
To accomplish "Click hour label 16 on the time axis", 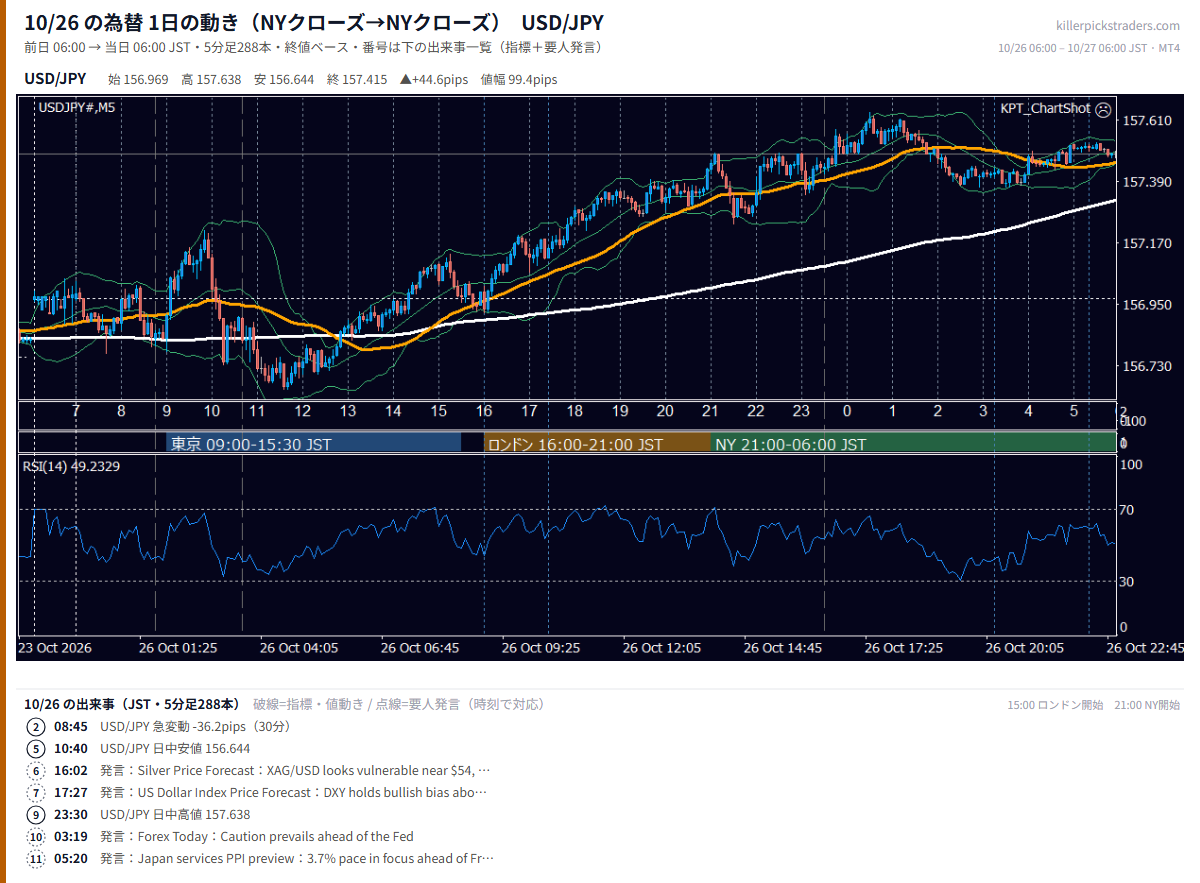I will (x=484, y=411).
